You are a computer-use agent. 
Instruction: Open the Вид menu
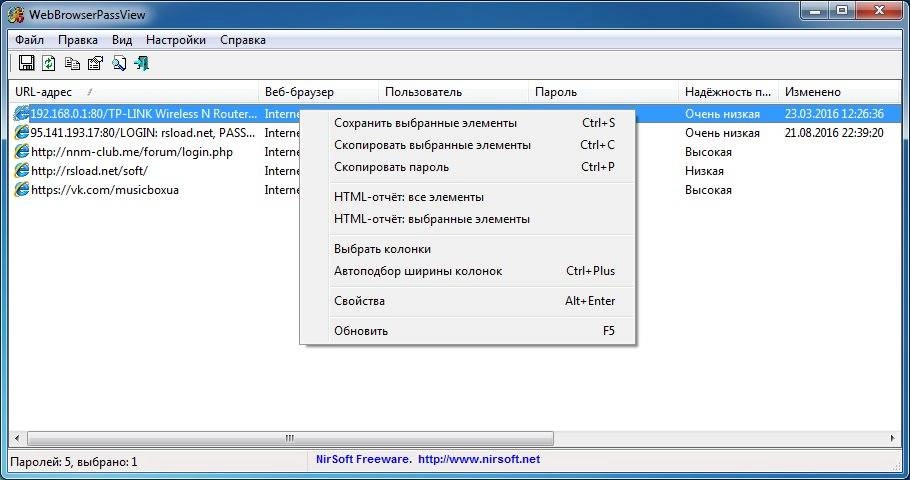pyautogui.click(x=122, y=40)
